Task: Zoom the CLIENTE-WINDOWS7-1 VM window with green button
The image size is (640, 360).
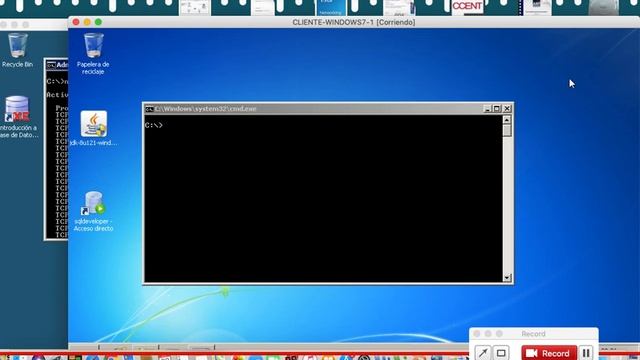Action: click(x=98, y=22)
